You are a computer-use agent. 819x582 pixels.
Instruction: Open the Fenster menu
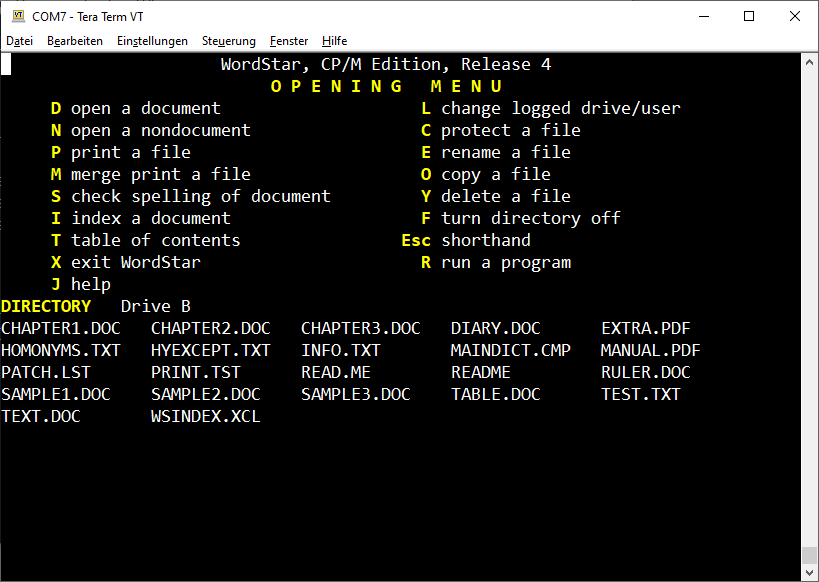(x=289, y=41)
